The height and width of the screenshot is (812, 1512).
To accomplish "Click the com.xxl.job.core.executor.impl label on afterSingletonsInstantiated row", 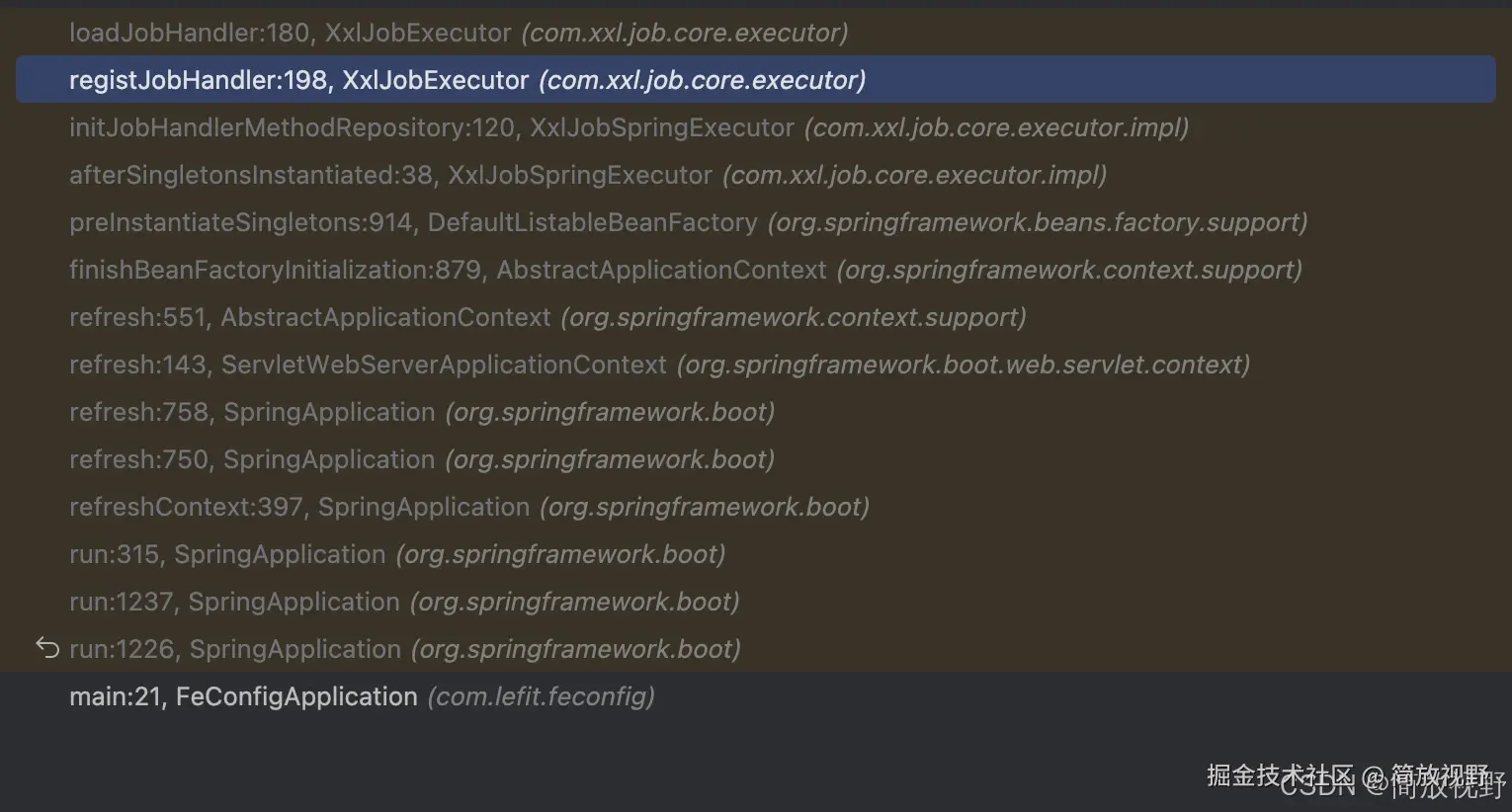I will point(914,175).
